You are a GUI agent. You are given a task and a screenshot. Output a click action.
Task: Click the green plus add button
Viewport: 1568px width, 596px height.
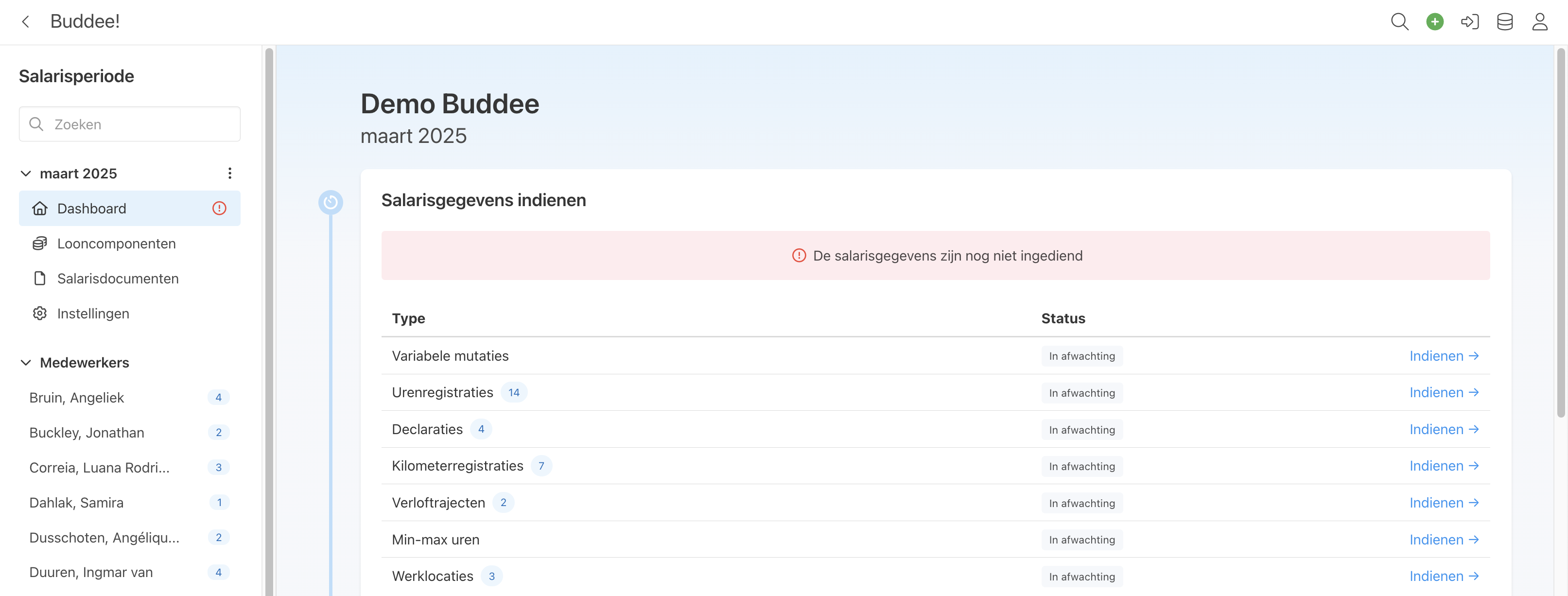pos(1435,22)
